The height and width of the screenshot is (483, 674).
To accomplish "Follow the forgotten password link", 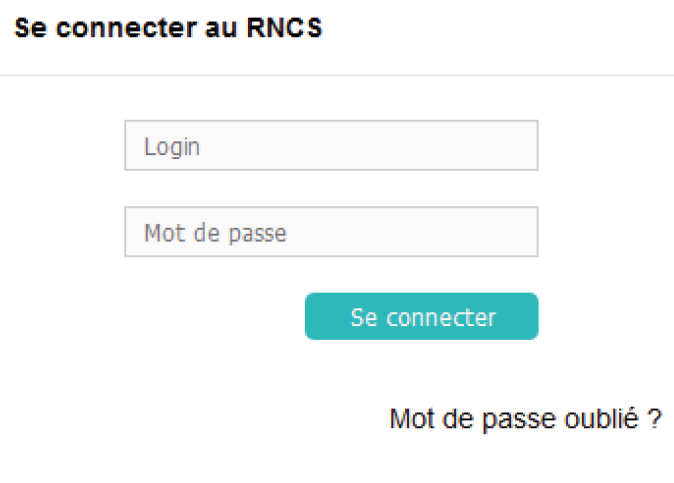I will click(525, 419).
